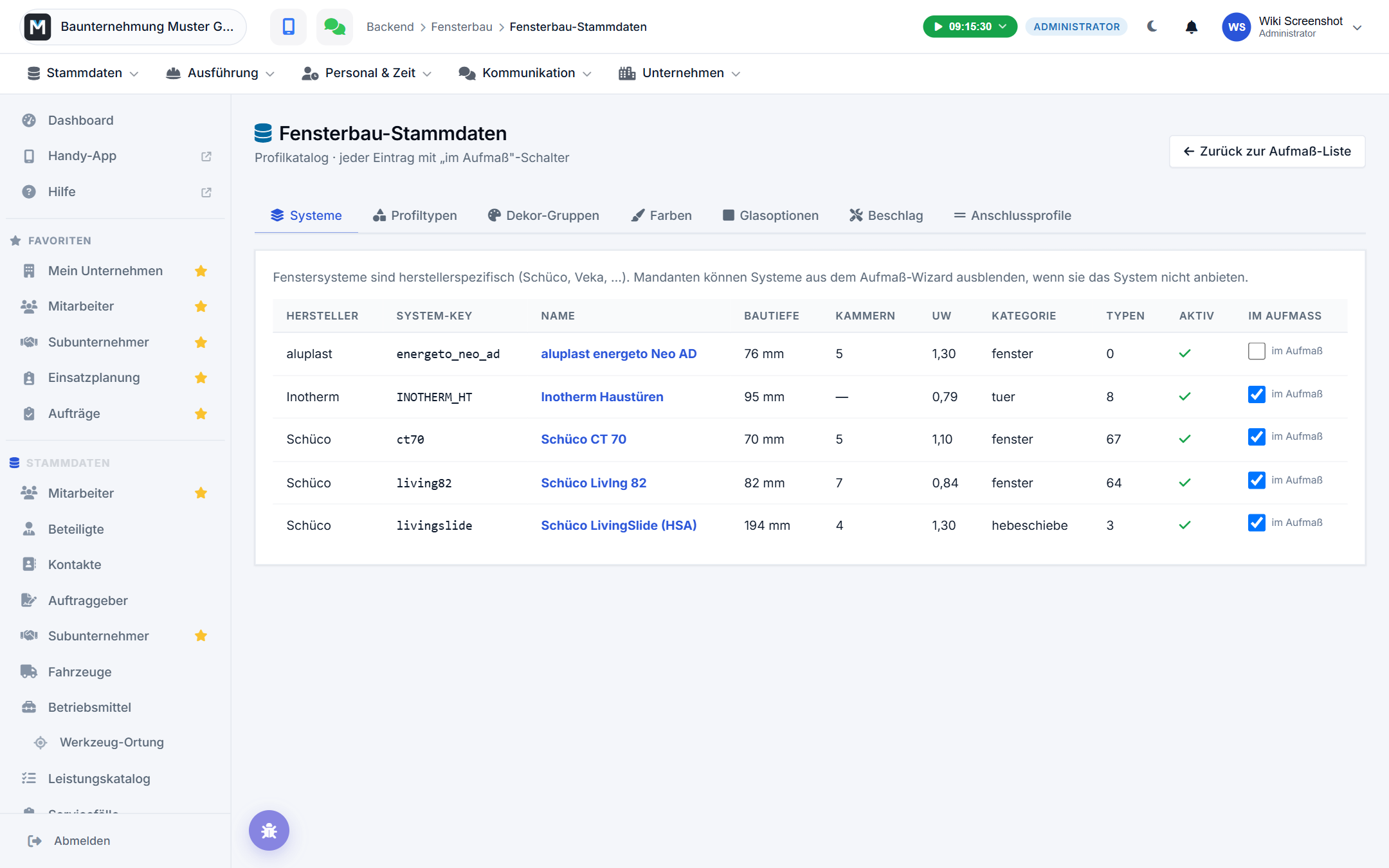This screenshot has height=868, width=1389.
Task: Click the M company logo
Action: click(x=38, y=26)
